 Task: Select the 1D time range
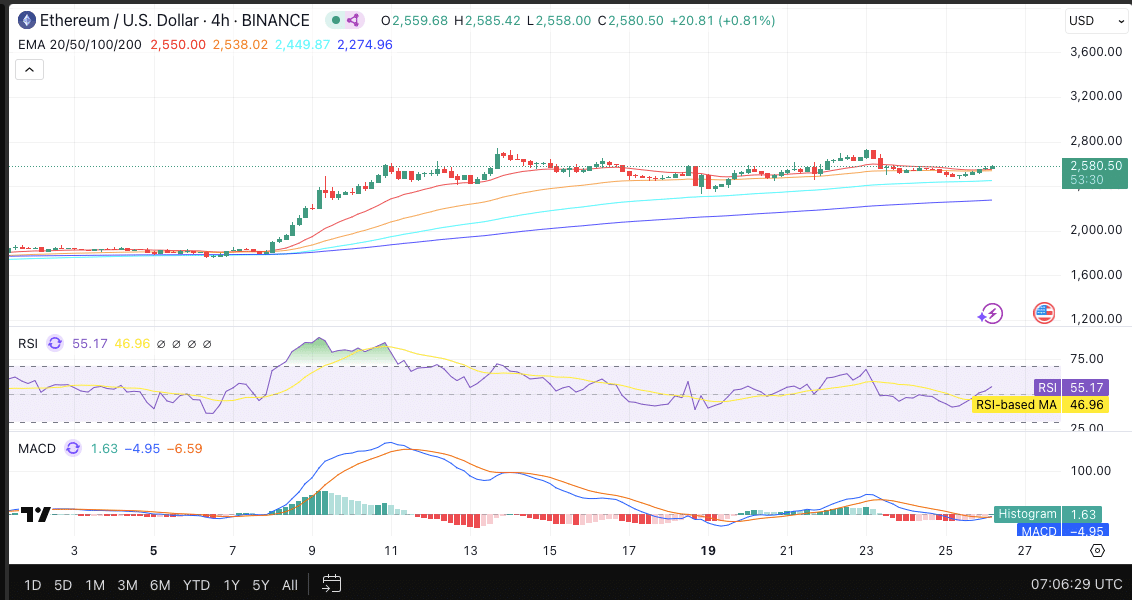[x=32, y=585]
